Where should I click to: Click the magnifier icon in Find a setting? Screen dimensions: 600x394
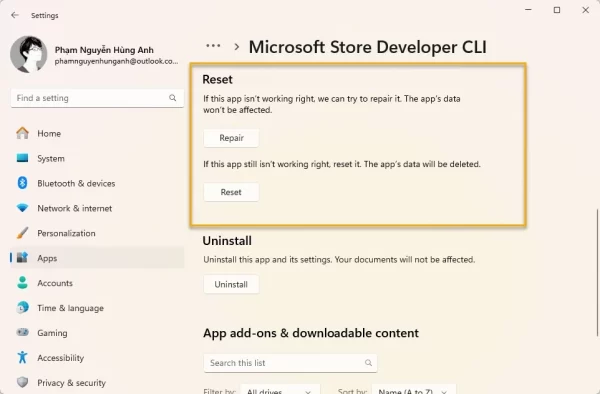click(173, 98)
